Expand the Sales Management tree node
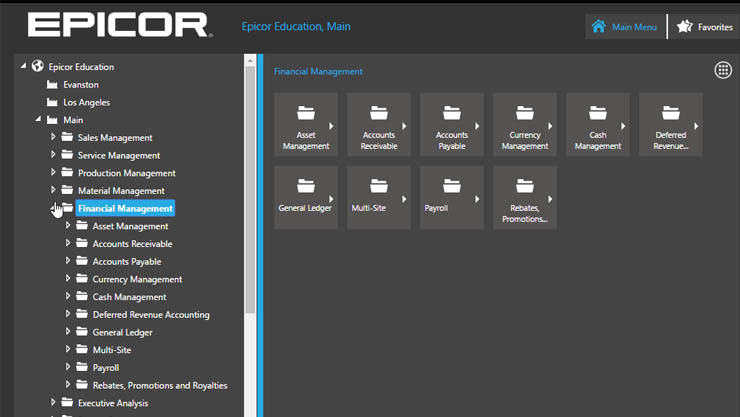Image resolution: width=740 pixels, height=417 pixels. click(53, 137)
